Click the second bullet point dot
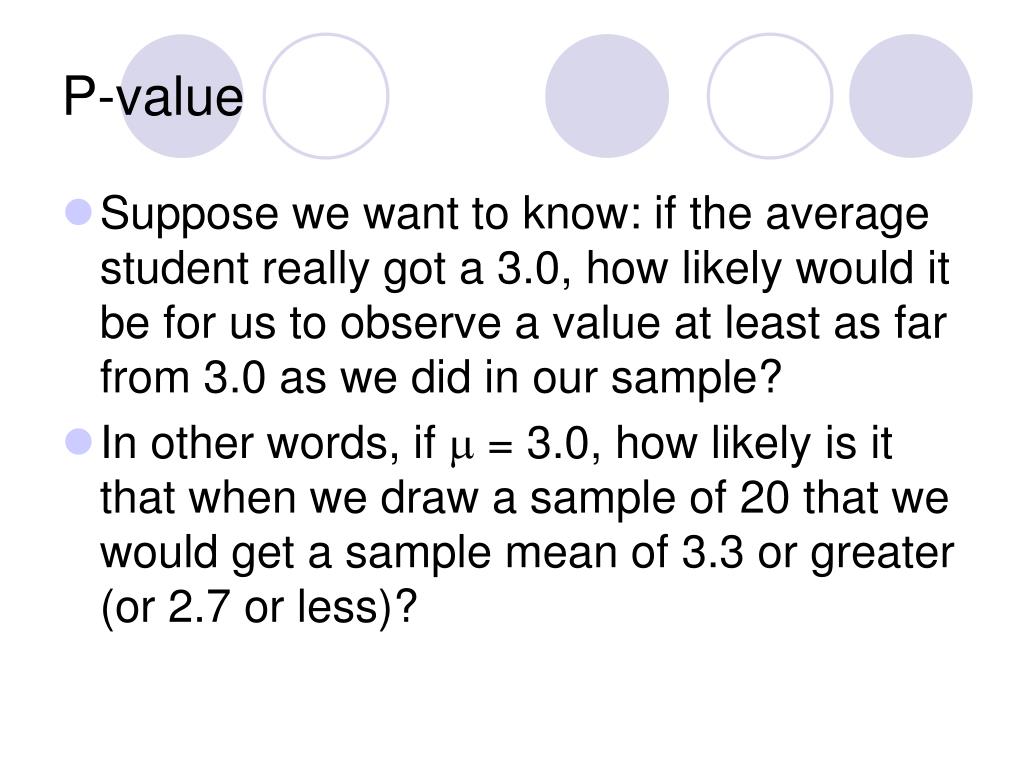Screen dimensions: 1024x768 (81, 441)
